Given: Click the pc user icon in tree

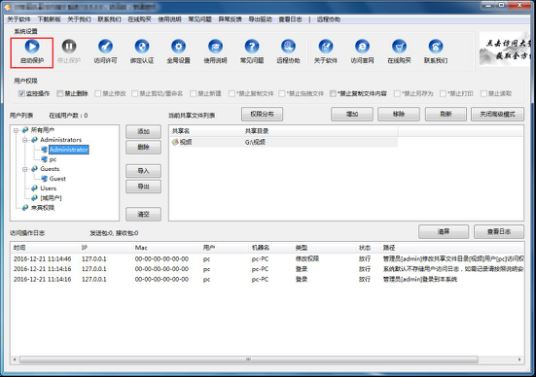Looking at the screenshot, I should click(44, 159).
